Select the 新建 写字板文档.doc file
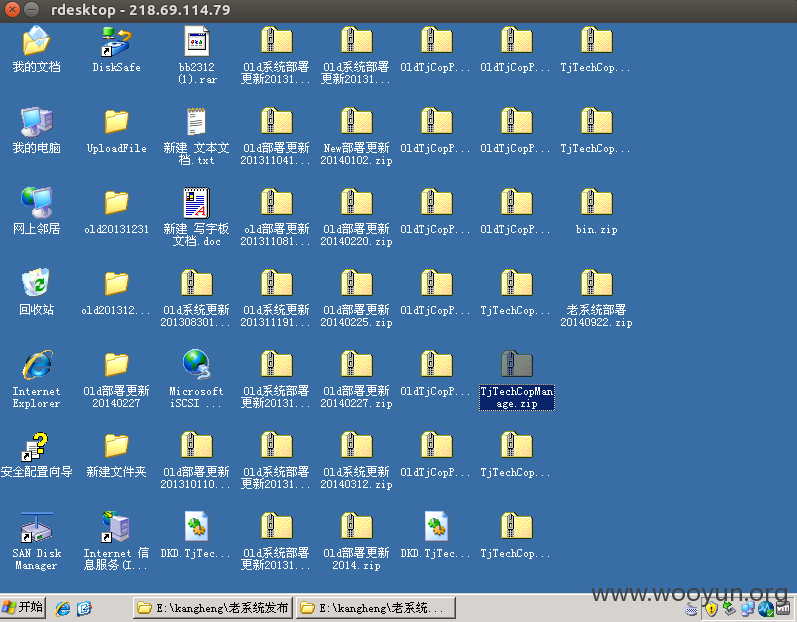 (197, 217)
